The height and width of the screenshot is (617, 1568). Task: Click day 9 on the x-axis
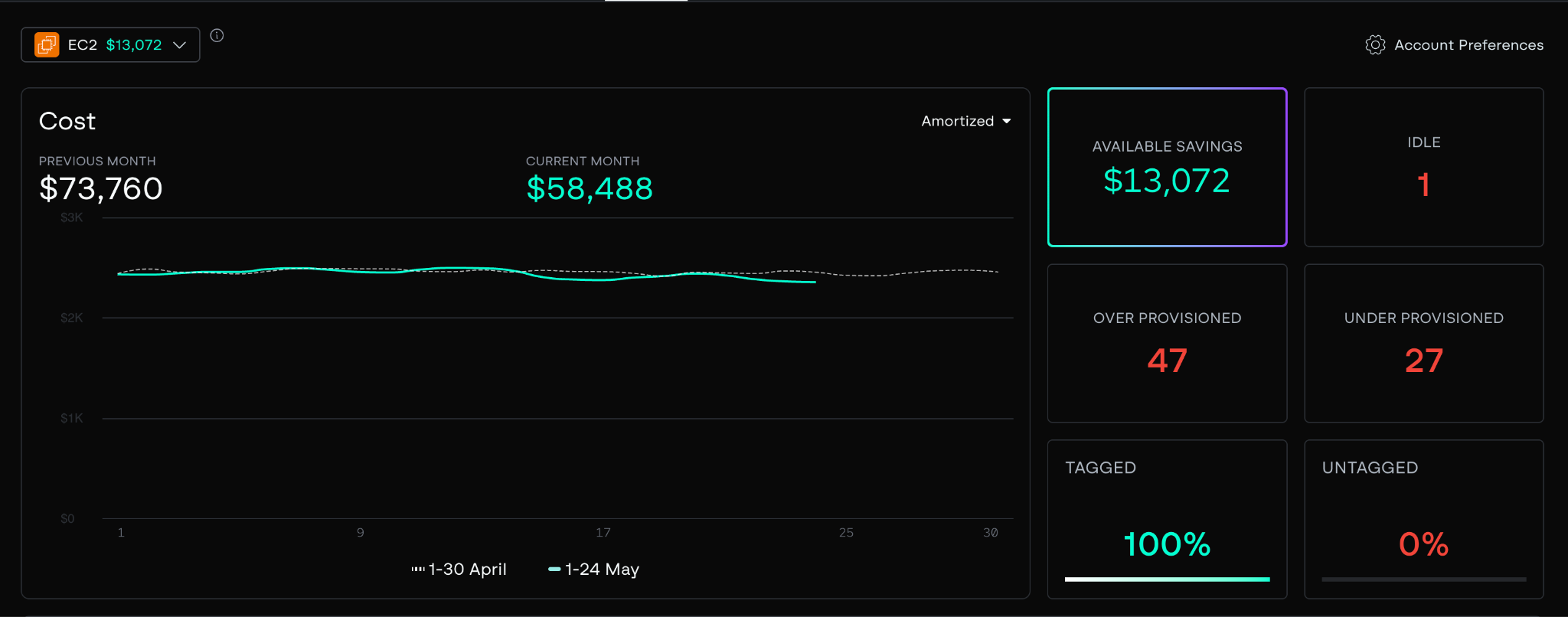click(x=361, y=532)
